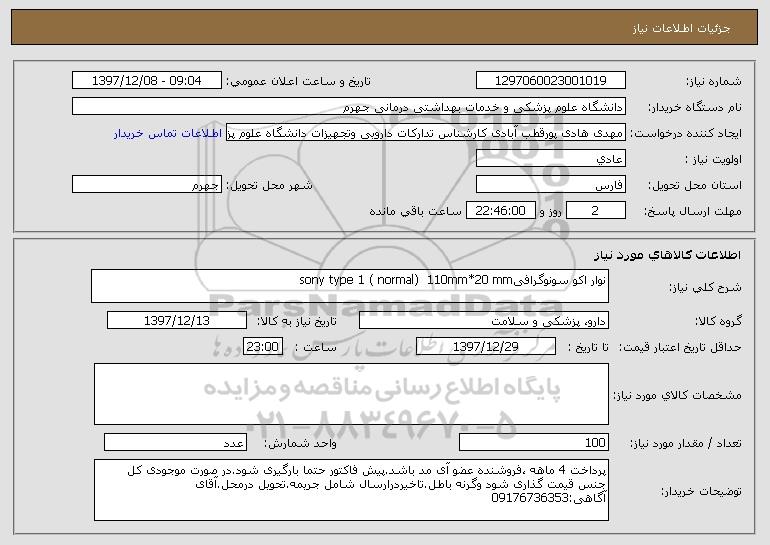Click the label توضیحات خریدار
Viewport: 770px width, 545px height.
click(x=701, y=491)
